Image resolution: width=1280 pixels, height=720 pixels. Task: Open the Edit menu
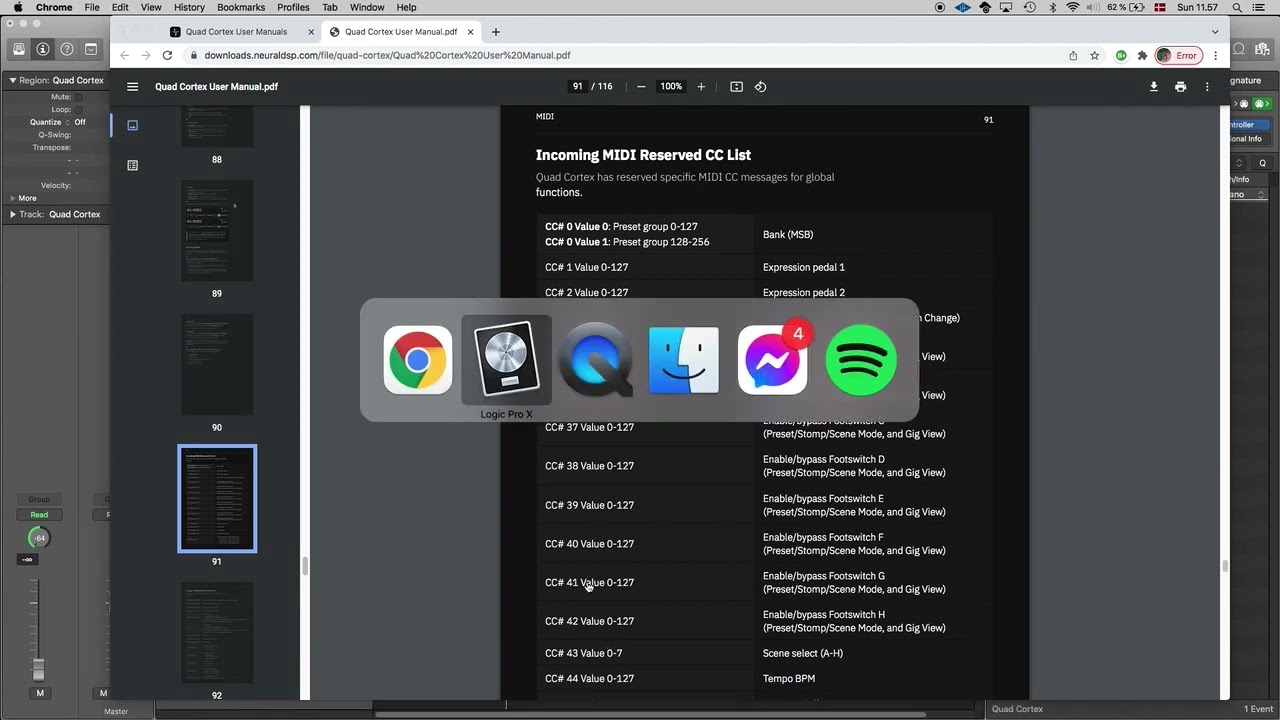pyautogui.click(x=120, y=7)
